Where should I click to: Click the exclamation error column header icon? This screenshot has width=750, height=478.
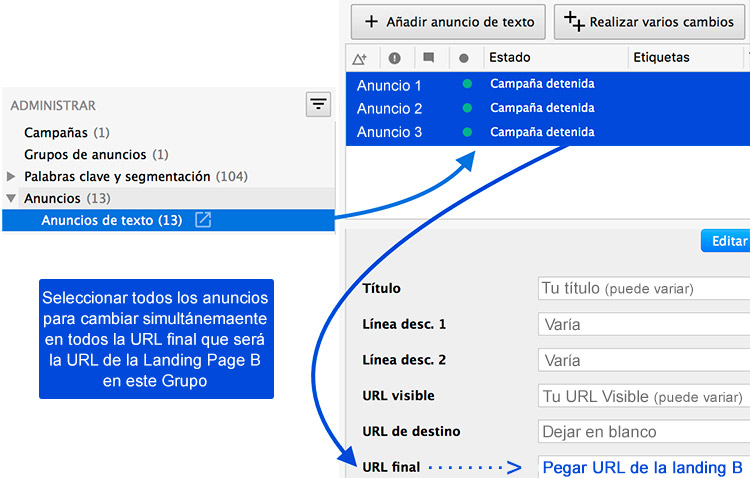394,58
